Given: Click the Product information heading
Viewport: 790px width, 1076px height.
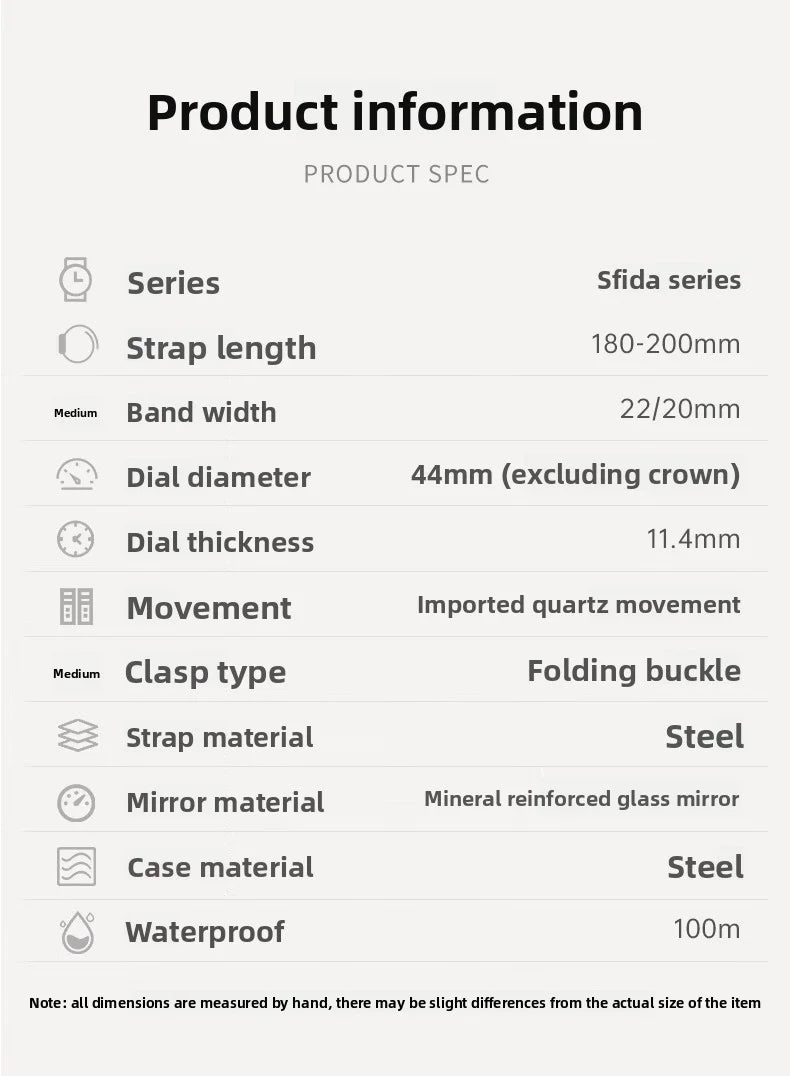Looking at the screenshot, I should [395, 111].
